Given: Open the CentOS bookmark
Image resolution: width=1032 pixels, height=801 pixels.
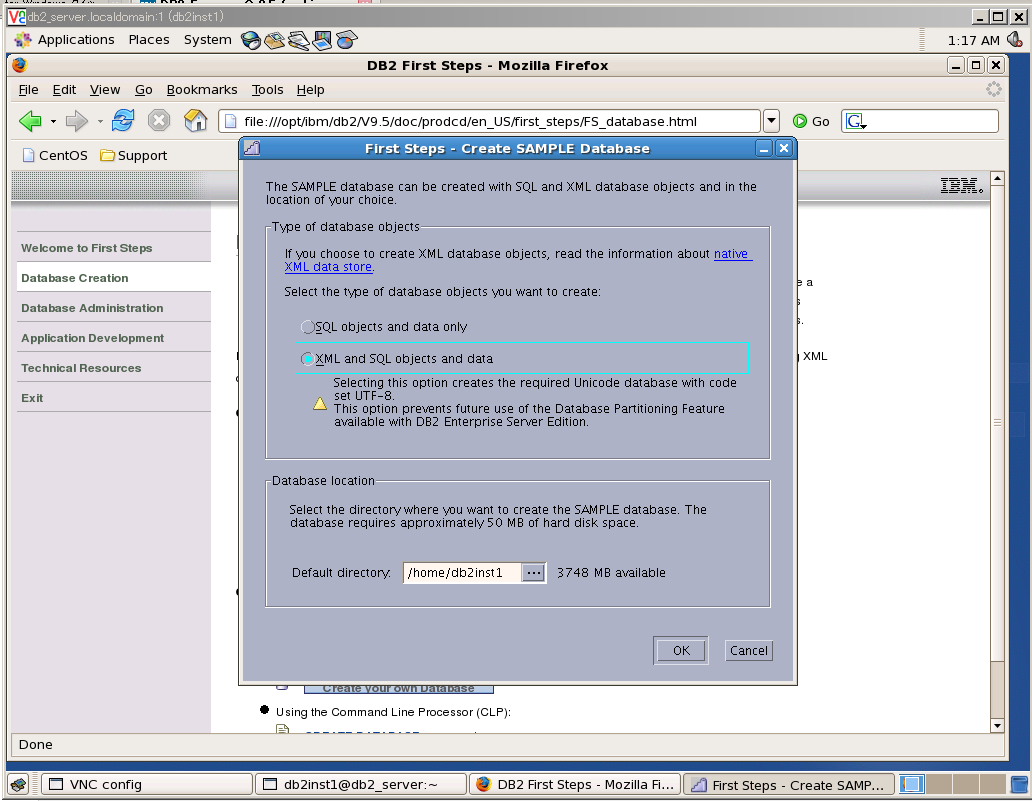Looking at the screenshot, I should pos(55,155).
